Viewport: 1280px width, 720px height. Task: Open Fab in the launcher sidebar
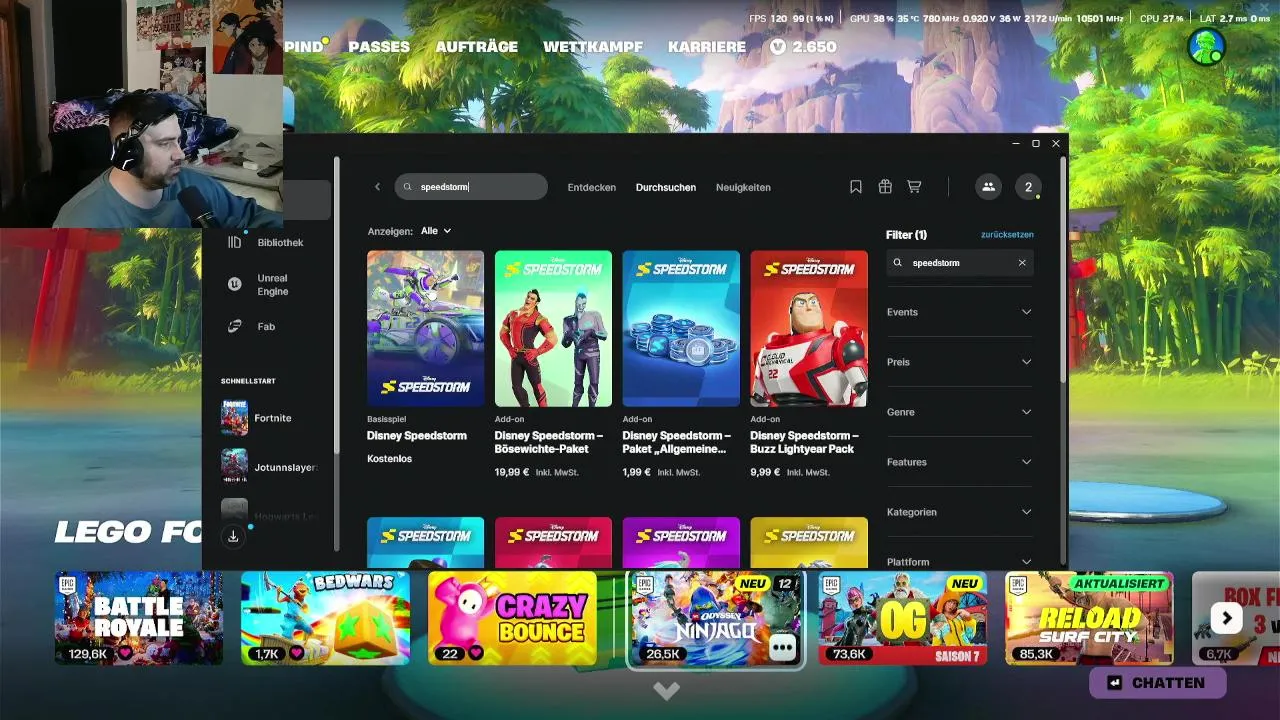pos(267,326)
